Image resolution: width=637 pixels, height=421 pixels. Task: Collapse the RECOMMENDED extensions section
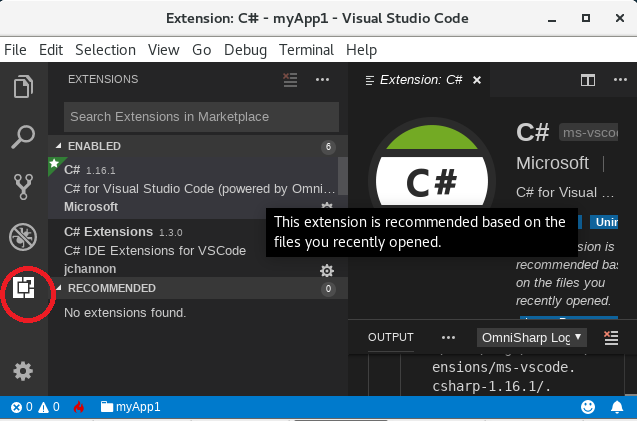coord(59,288)
